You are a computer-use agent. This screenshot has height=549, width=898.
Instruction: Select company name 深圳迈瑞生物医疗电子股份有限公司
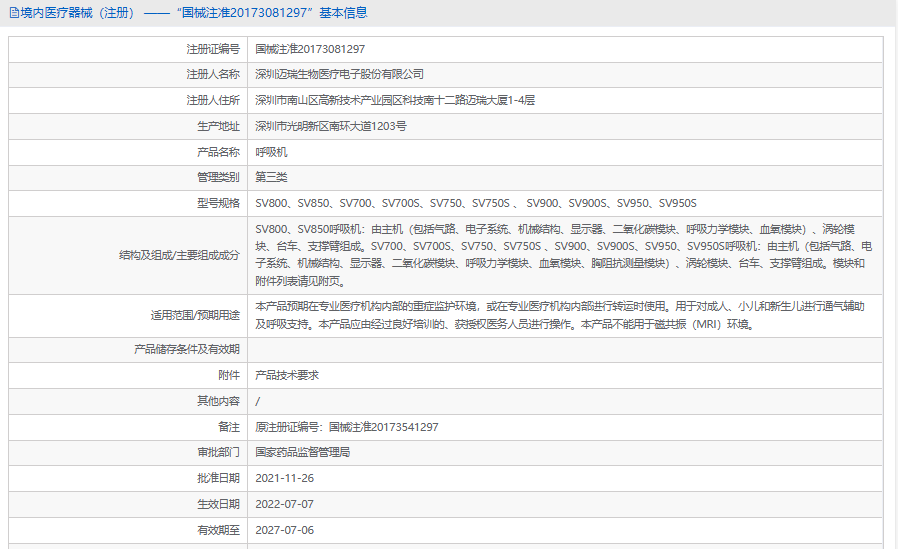[x=339, y=74]
